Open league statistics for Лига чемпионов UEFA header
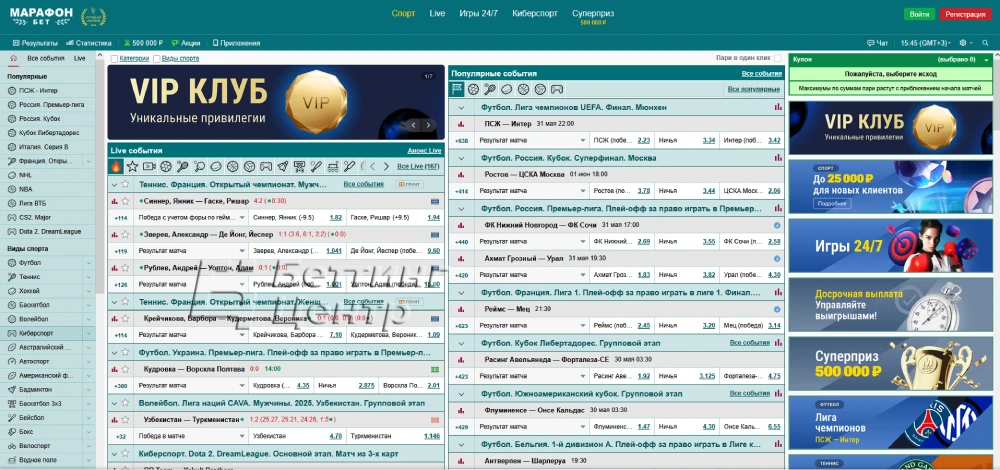Image resolution: width=1000 pixels, height=470 pixels. click(777, 107)
